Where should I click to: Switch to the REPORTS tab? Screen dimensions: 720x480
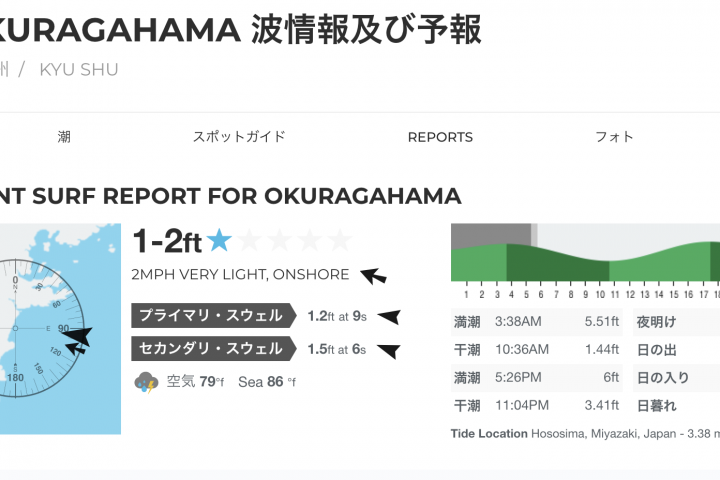440,137
